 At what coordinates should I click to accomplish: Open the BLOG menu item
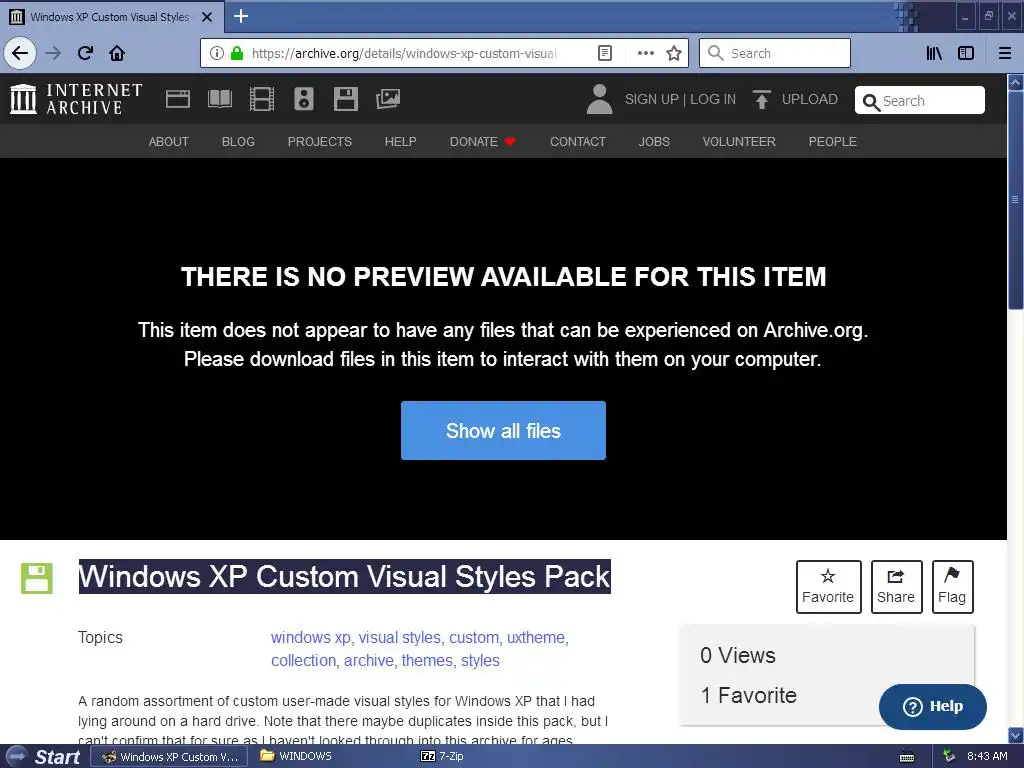(238, 142)
